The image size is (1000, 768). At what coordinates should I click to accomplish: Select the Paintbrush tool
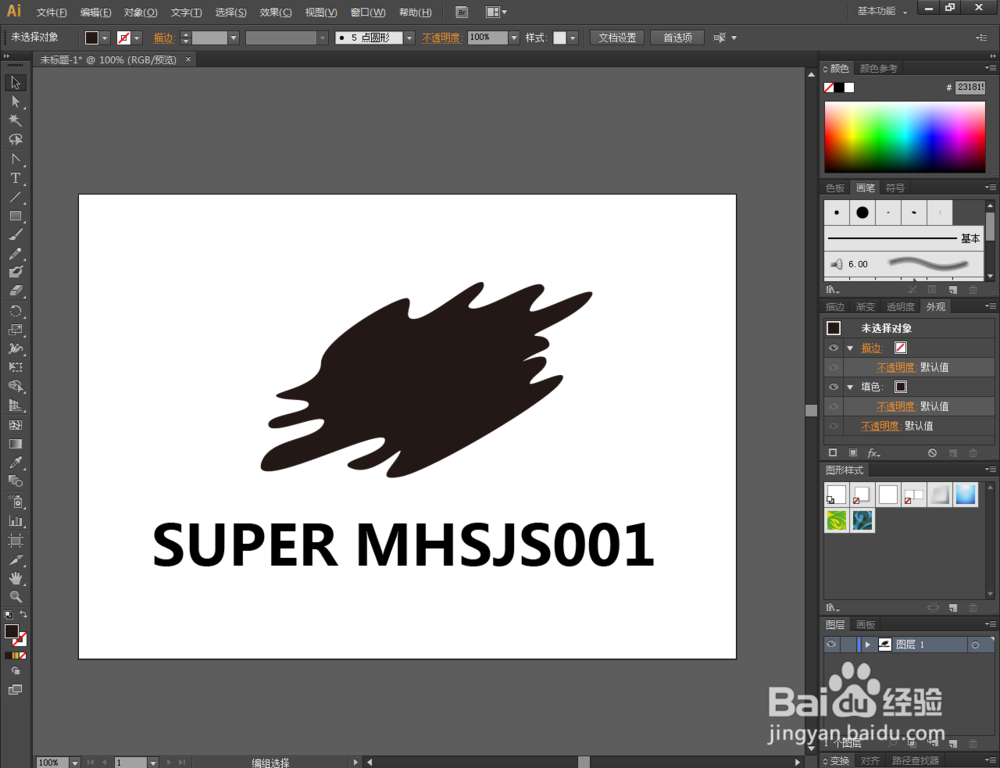15,235
